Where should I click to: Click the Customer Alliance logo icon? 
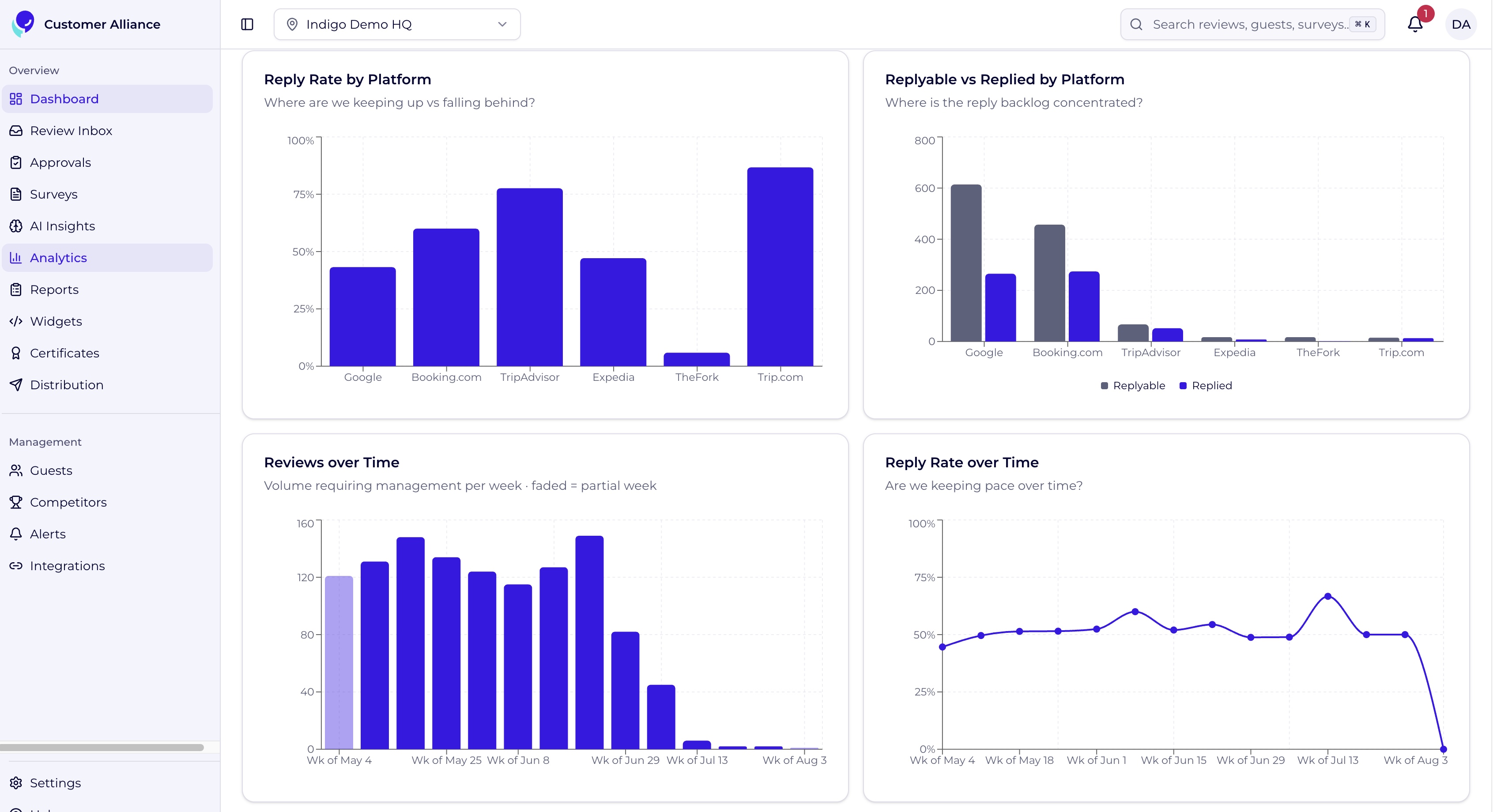(23, 24)
